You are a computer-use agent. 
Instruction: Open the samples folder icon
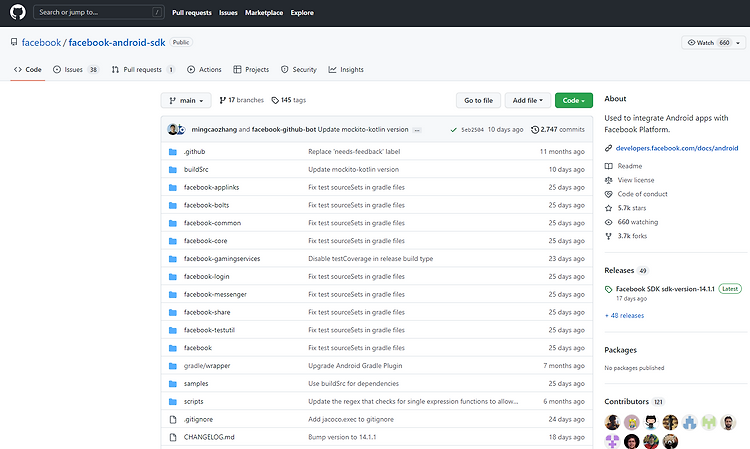click(x=173, y=384)
